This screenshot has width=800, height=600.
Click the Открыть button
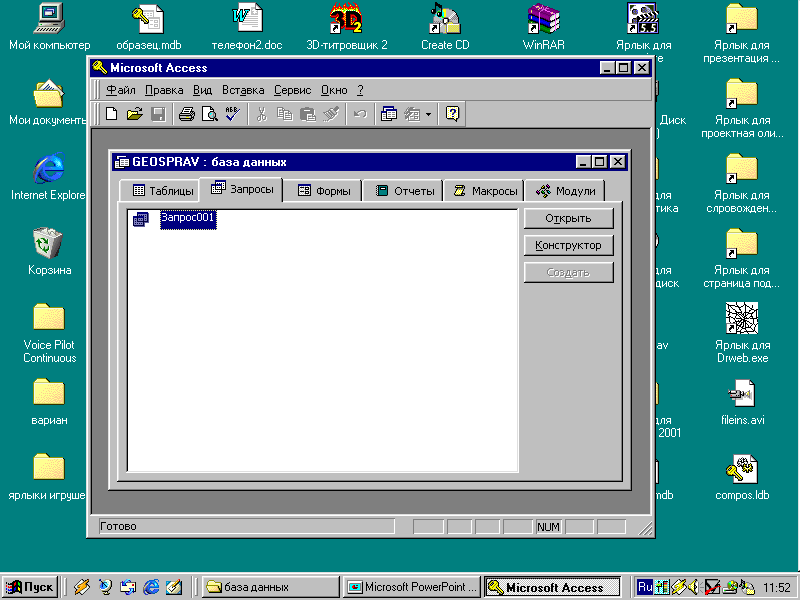568,218
